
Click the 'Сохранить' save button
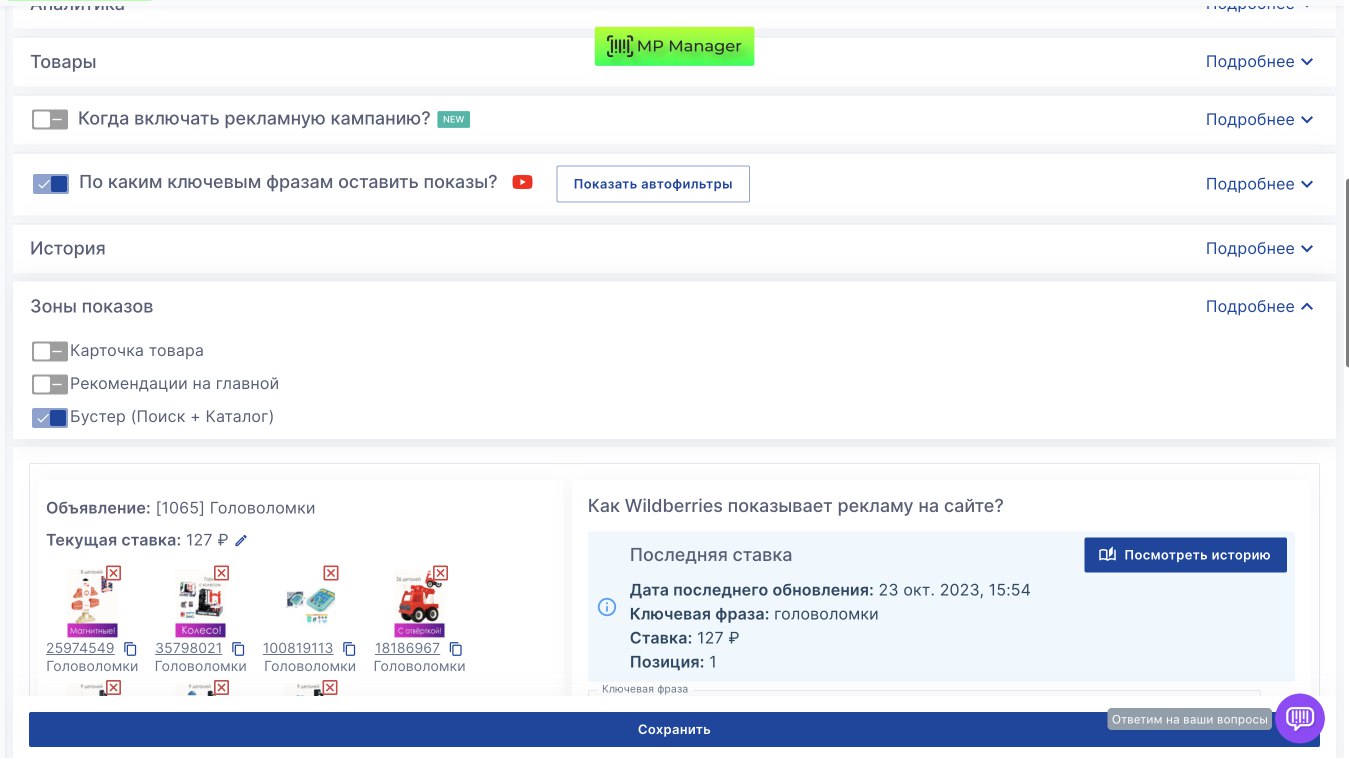[674, 729]
